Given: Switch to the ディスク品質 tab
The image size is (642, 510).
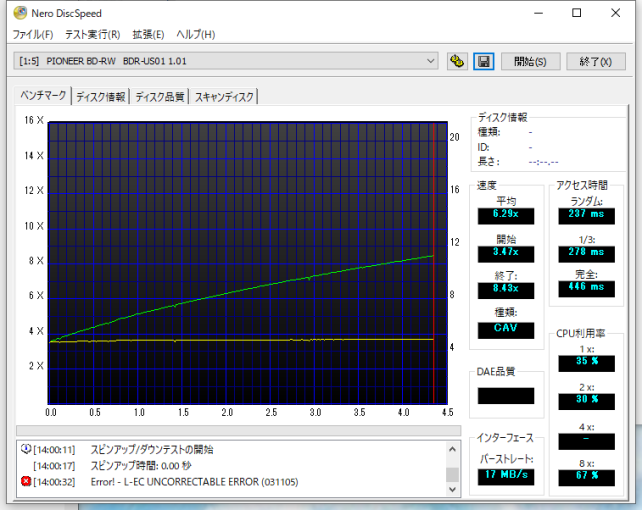Looking at the screenshot, I should click(160, 97).
